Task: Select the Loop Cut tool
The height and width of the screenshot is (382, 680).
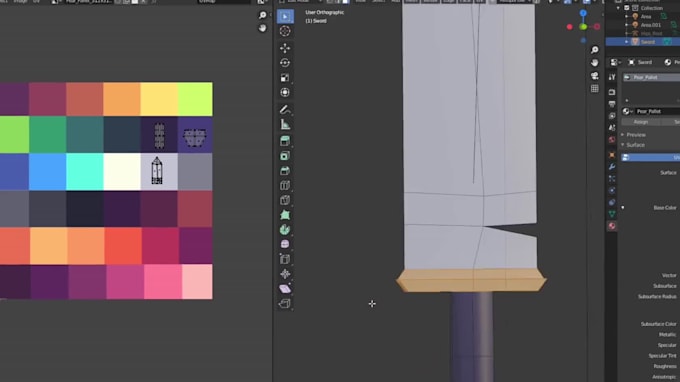Action: (285, 186)
